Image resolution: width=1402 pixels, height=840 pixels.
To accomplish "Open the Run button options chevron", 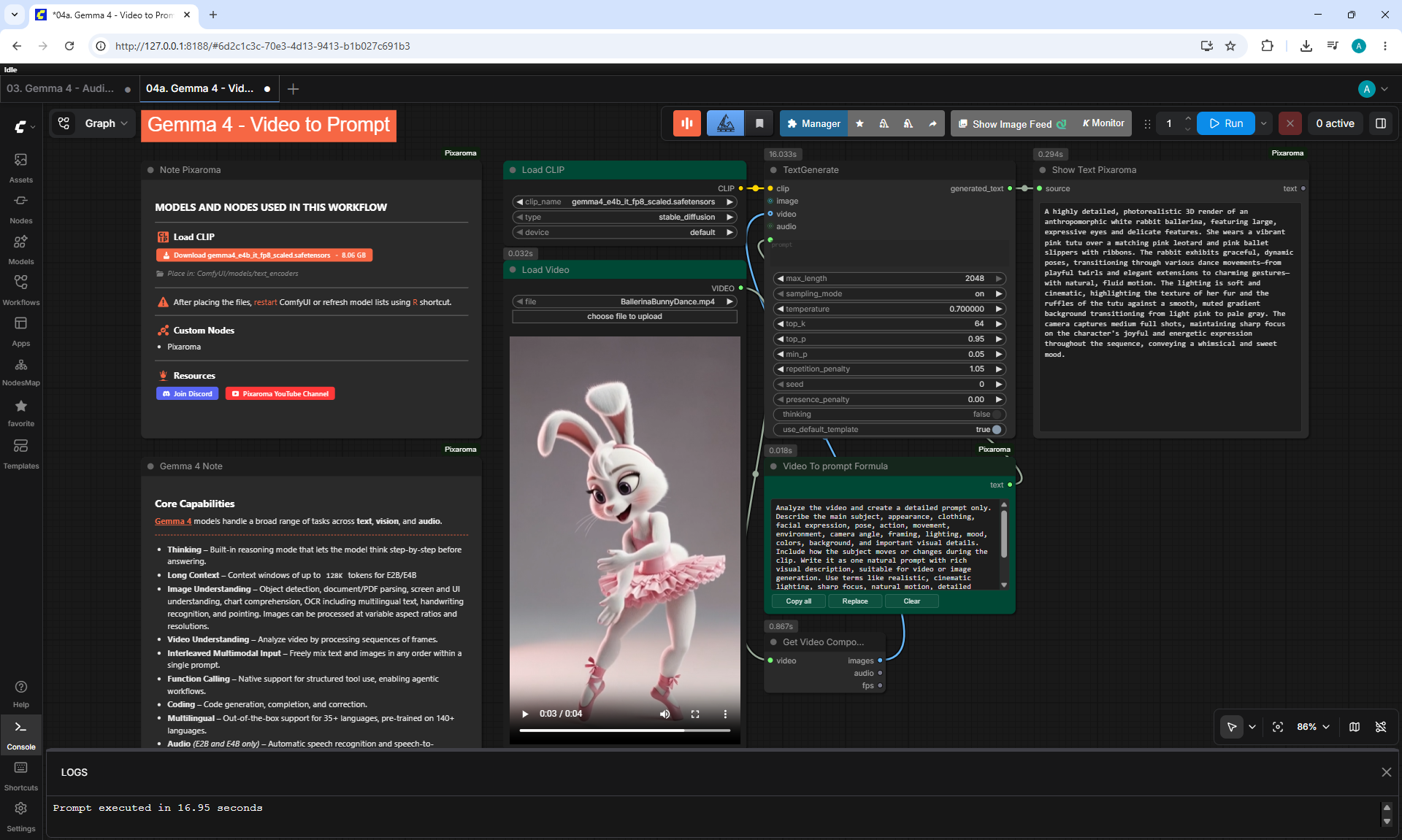I will [x=1264, y=123].
